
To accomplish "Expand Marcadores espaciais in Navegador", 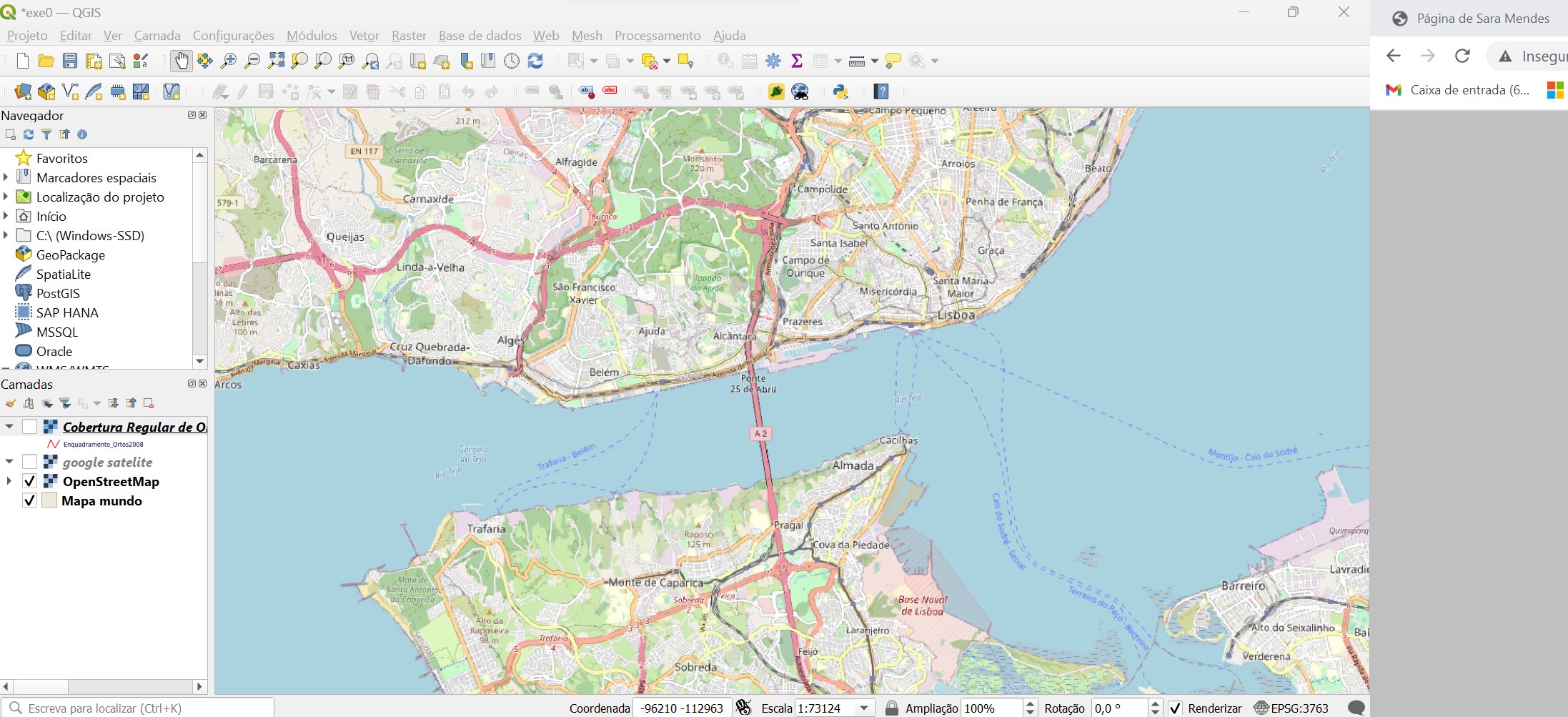I will click(6, 177).
